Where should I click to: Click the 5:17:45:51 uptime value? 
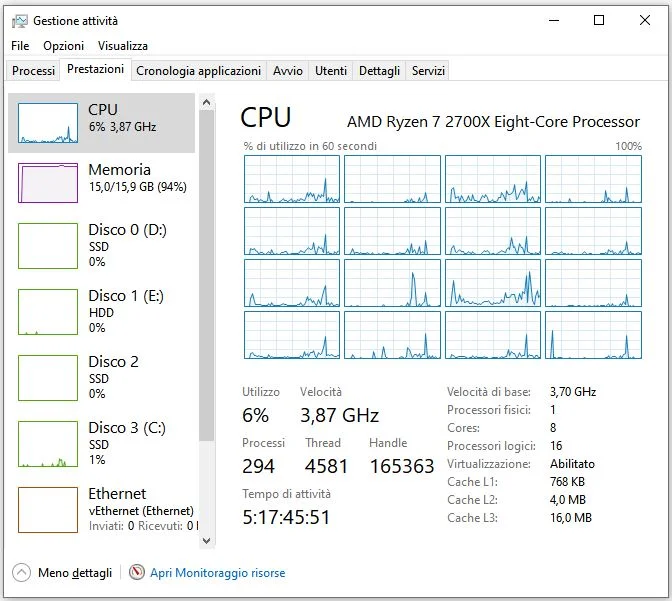[x=286, y=517]
